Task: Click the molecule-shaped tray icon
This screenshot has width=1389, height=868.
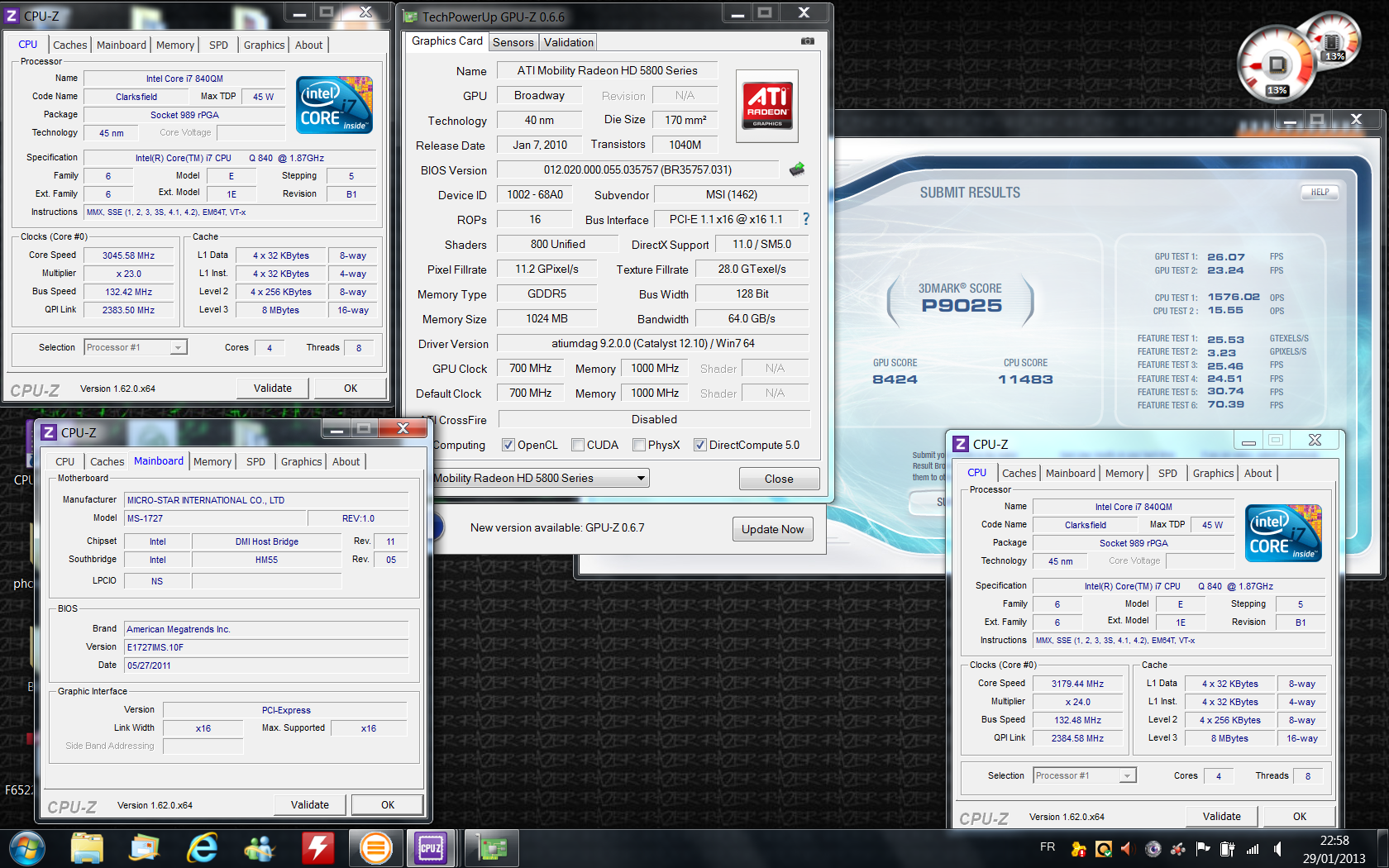Action: click(x=1178, y=848)
